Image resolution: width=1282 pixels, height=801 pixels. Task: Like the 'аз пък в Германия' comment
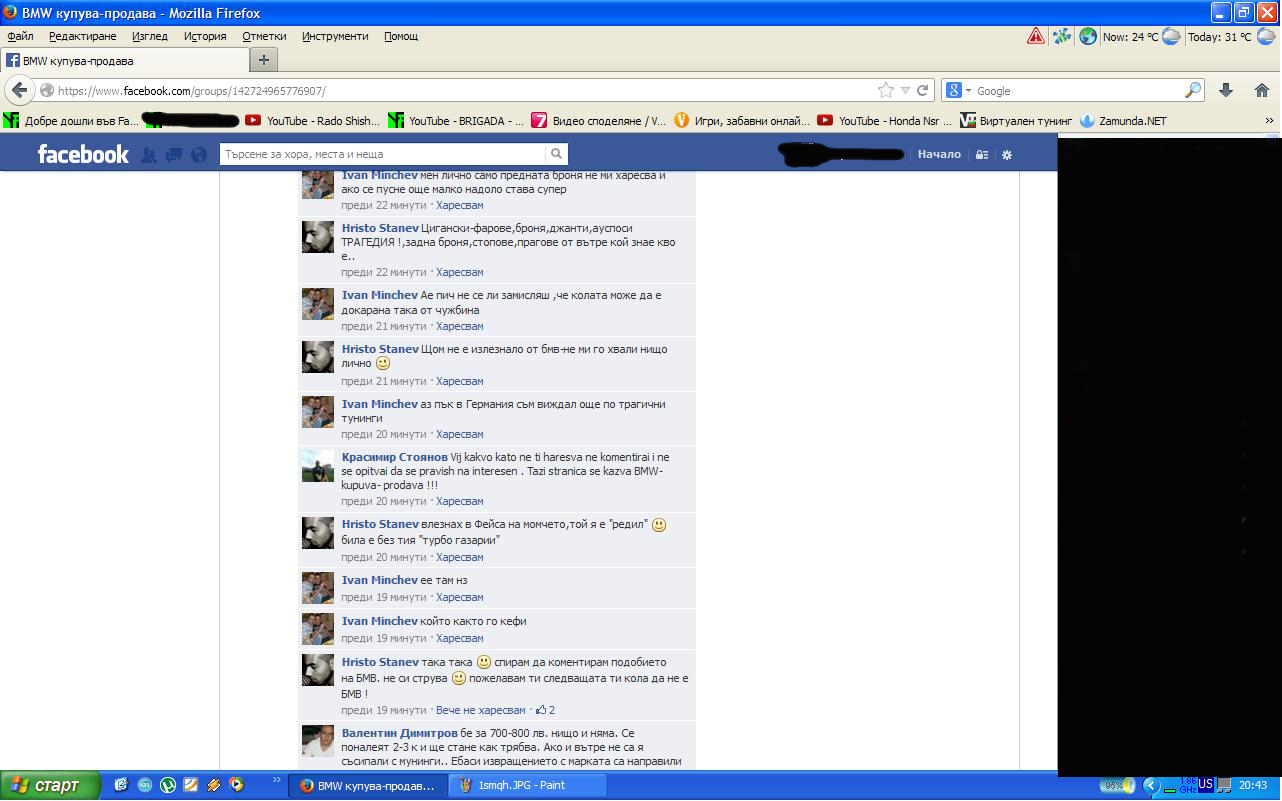point(460,434)
